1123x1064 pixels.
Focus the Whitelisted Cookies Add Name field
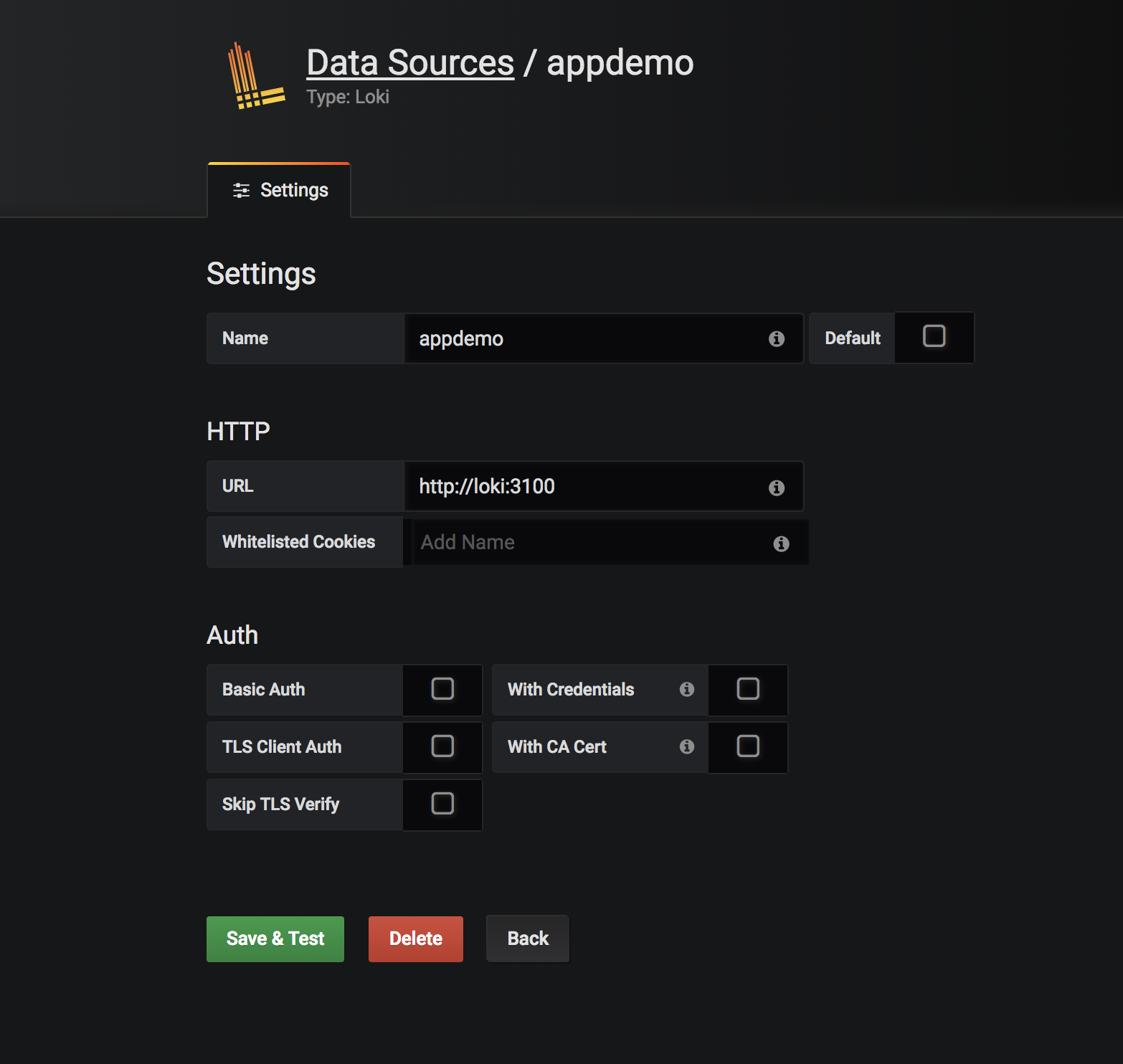pos(610,542)
